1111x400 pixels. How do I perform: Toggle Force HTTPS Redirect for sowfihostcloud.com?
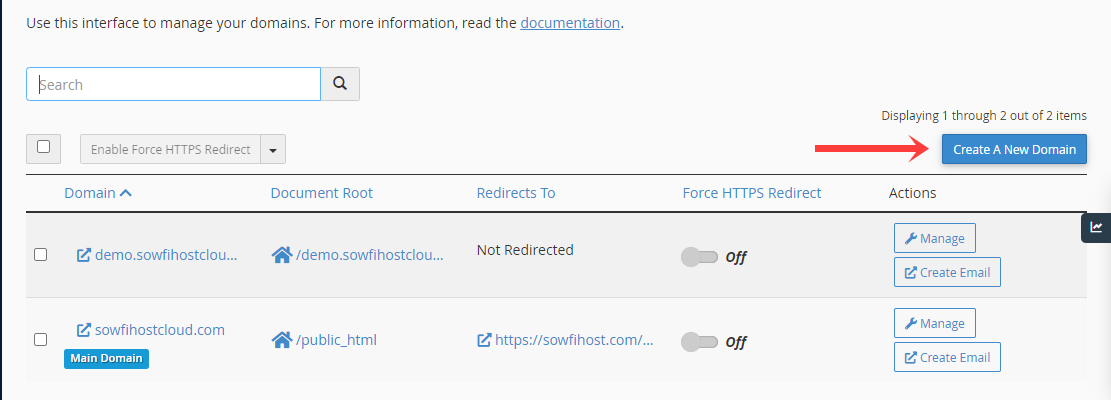699,342
